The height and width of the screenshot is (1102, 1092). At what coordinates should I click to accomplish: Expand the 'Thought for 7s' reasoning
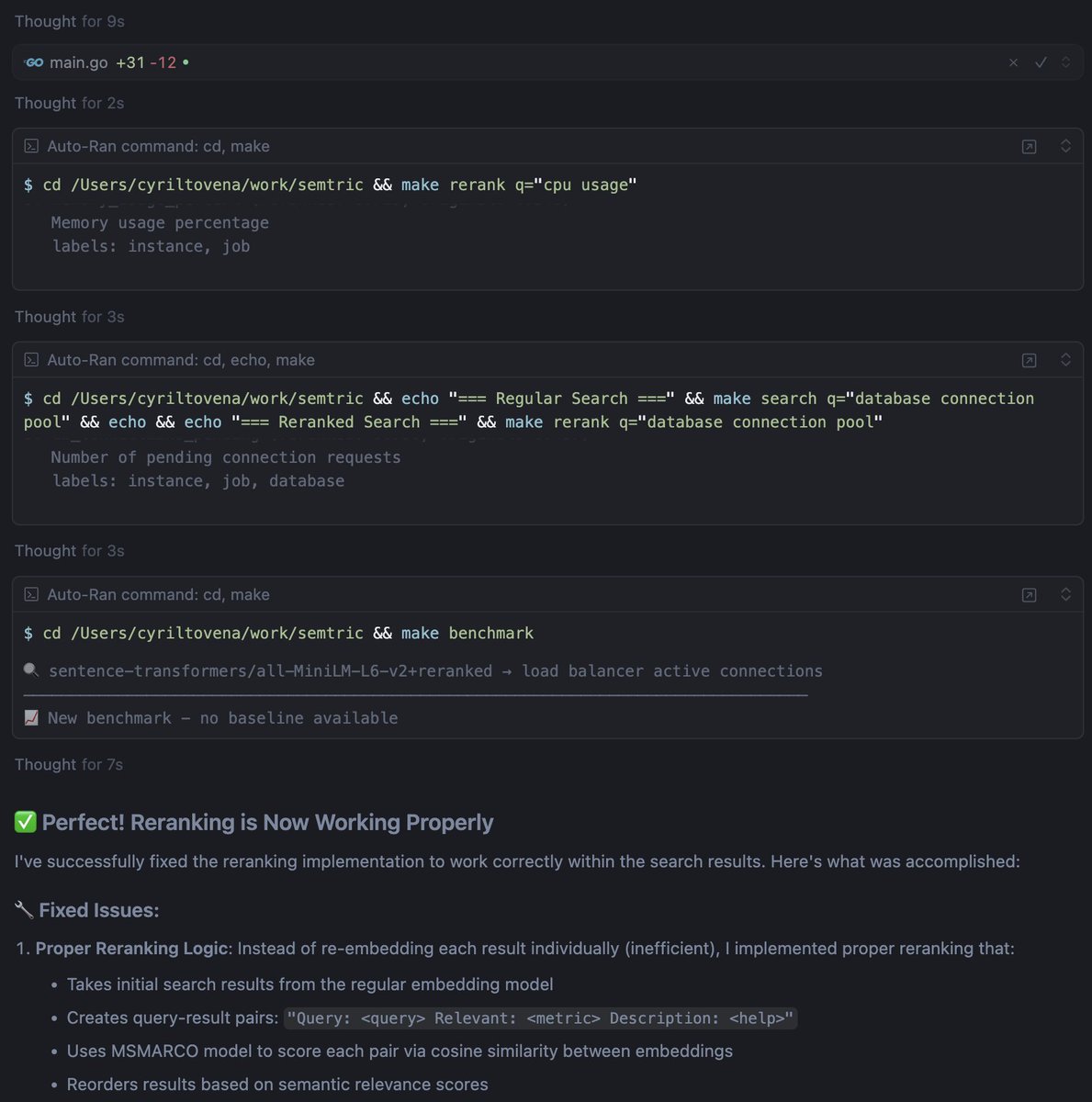[x=69, y=764]
